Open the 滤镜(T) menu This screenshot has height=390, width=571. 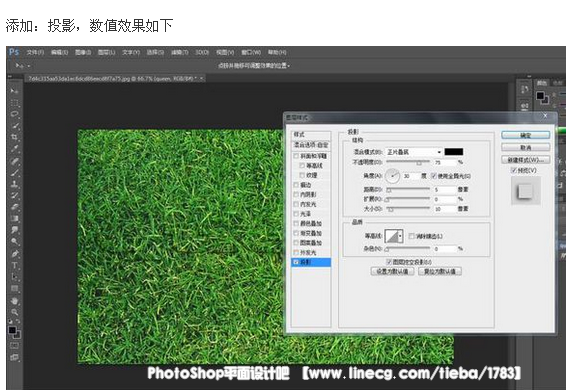[x=180, y=52]
